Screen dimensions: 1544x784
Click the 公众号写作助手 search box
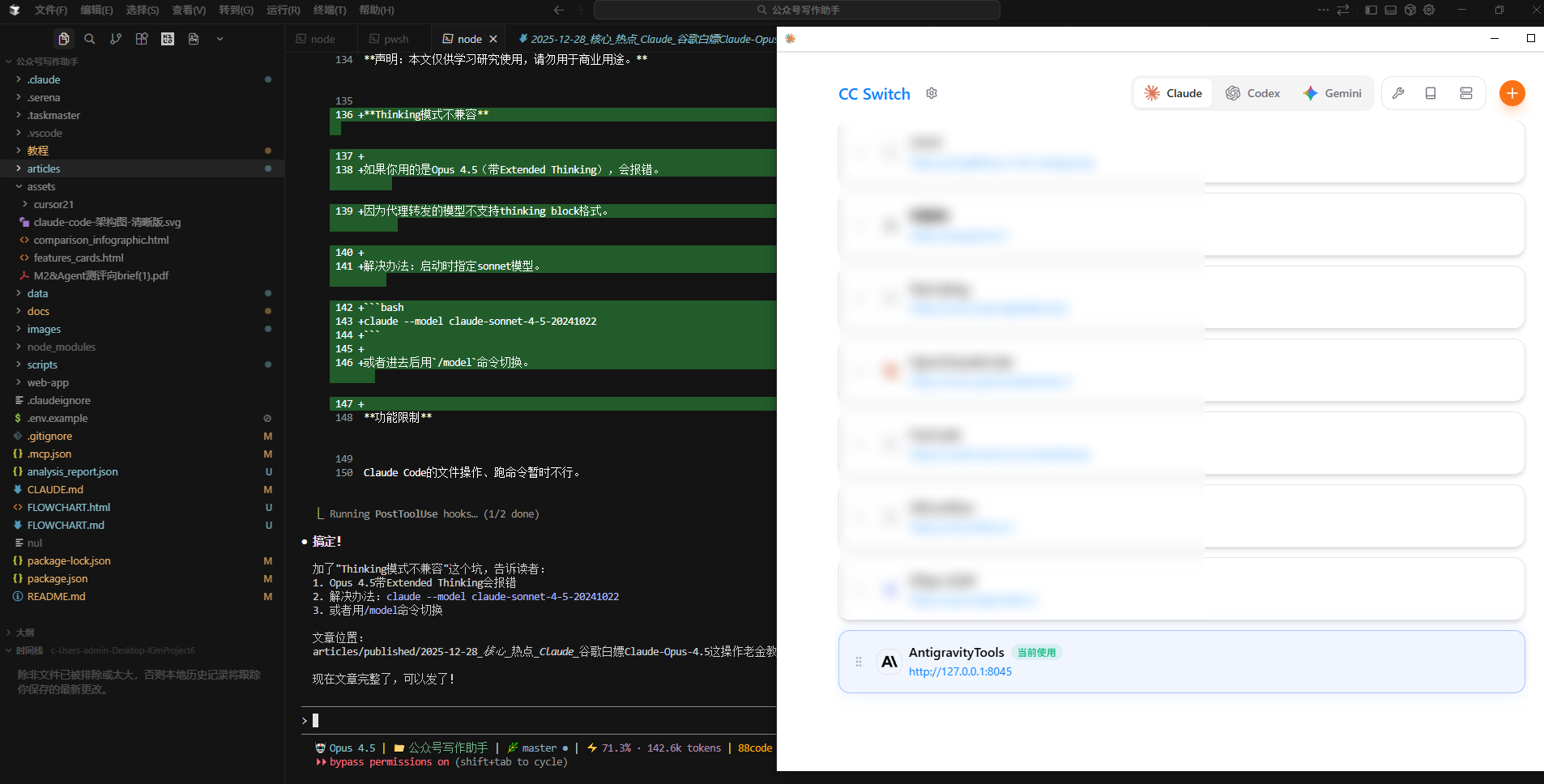[x=797, y=10]
